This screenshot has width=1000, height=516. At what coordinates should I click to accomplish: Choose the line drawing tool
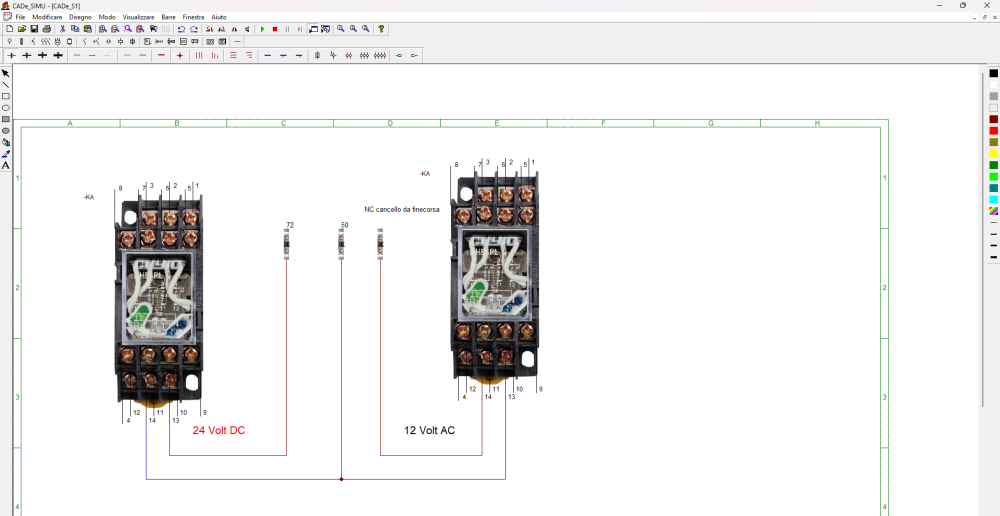(x=6, y=85)
